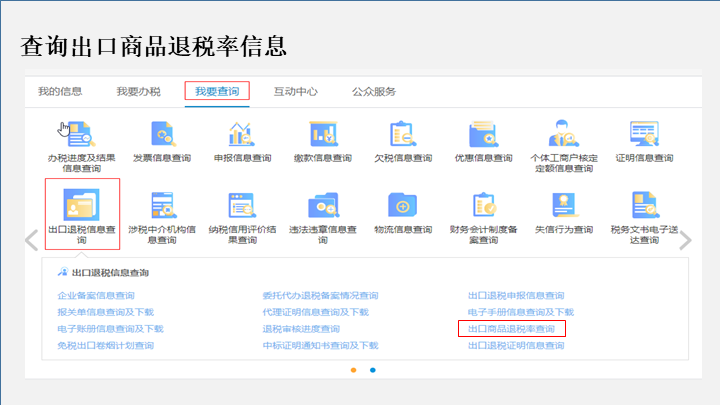Open 办税进度及结果信息查询 icon

(81, 134)
